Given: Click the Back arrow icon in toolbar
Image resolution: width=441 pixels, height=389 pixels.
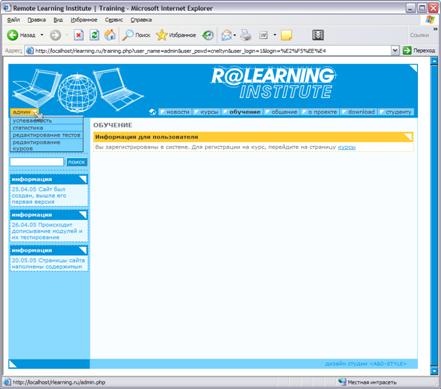Looking at the screenshot, I should (x=13, y=35).
